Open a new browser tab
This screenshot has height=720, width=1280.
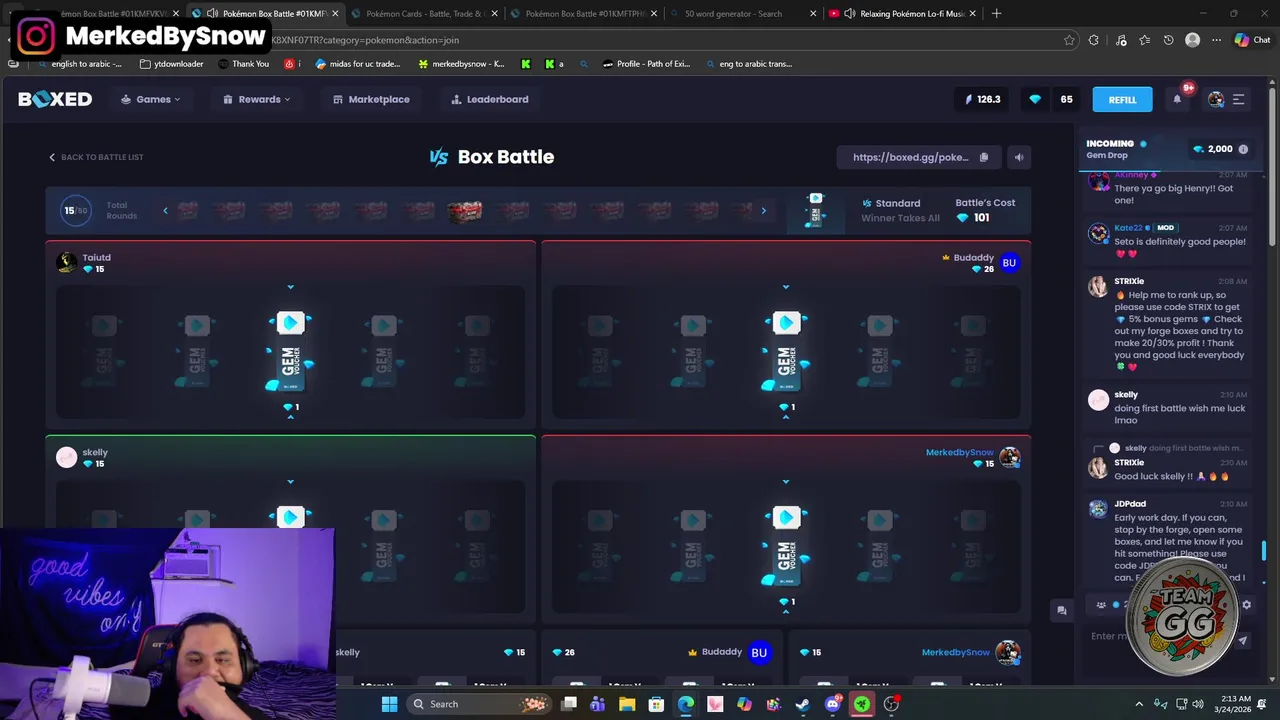pos(996,14)
